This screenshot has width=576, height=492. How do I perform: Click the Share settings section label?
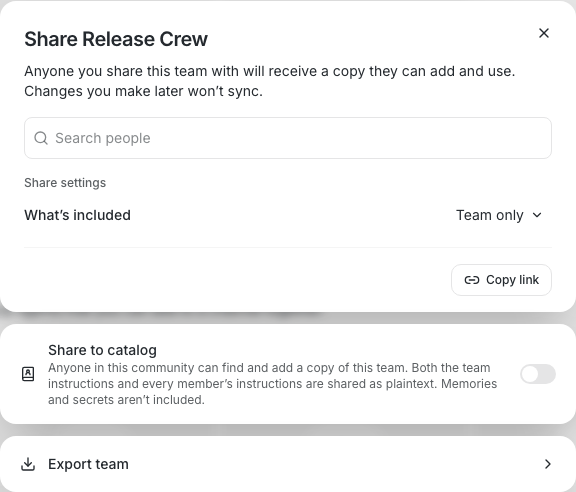coord(65,183)
